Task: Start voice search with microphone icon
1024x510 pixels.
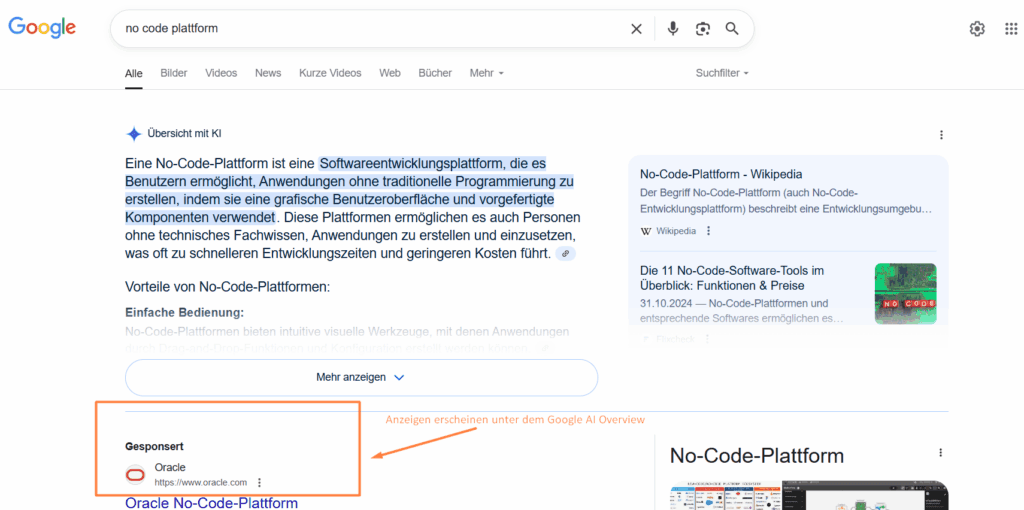Action: 673,29
